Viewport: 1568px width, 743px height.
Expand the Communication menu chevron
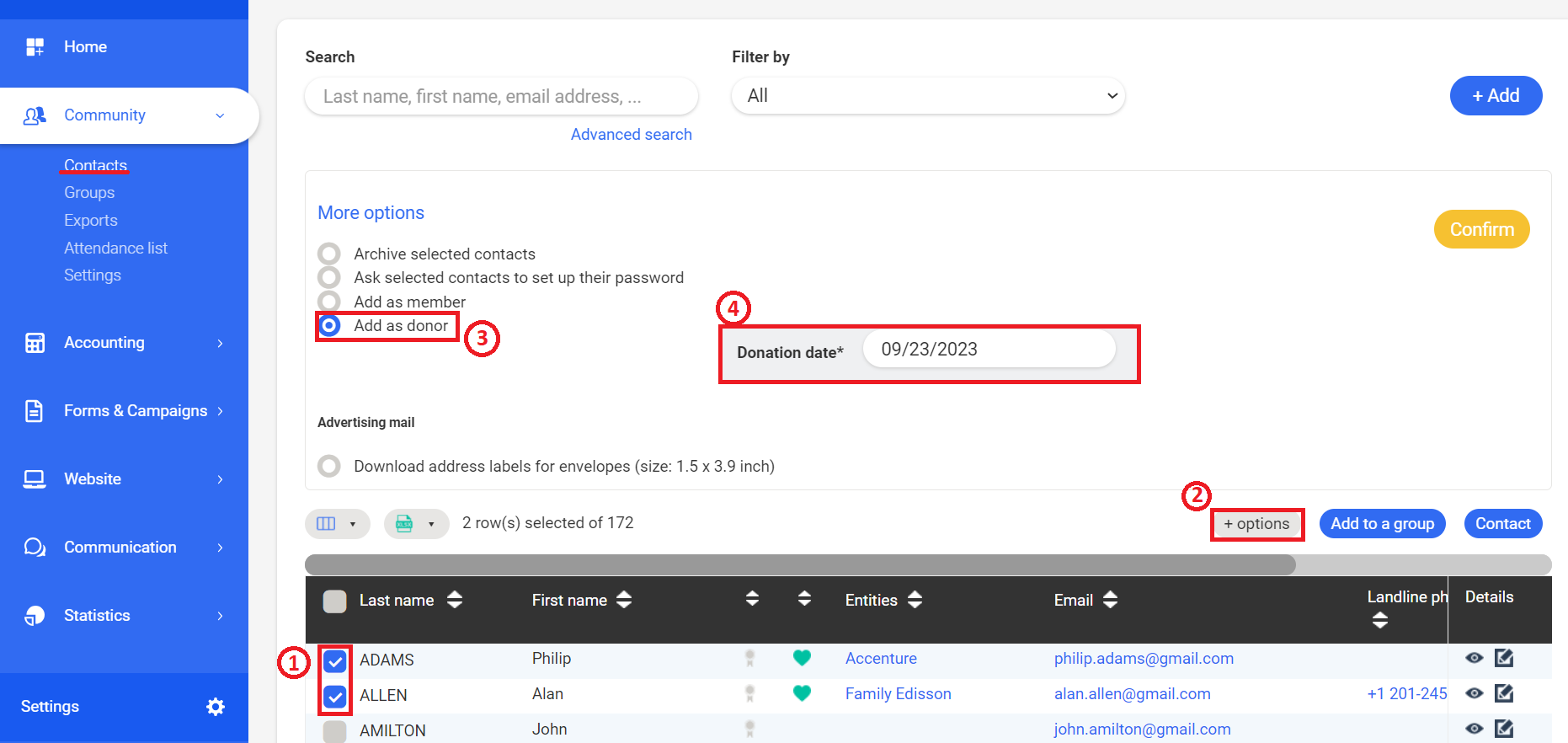coord(220,548)
